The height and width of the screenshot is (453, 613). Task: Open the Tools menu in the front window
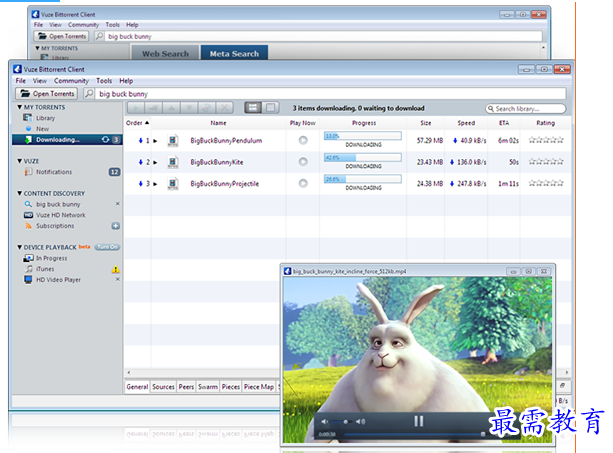[x=104, y=81]
